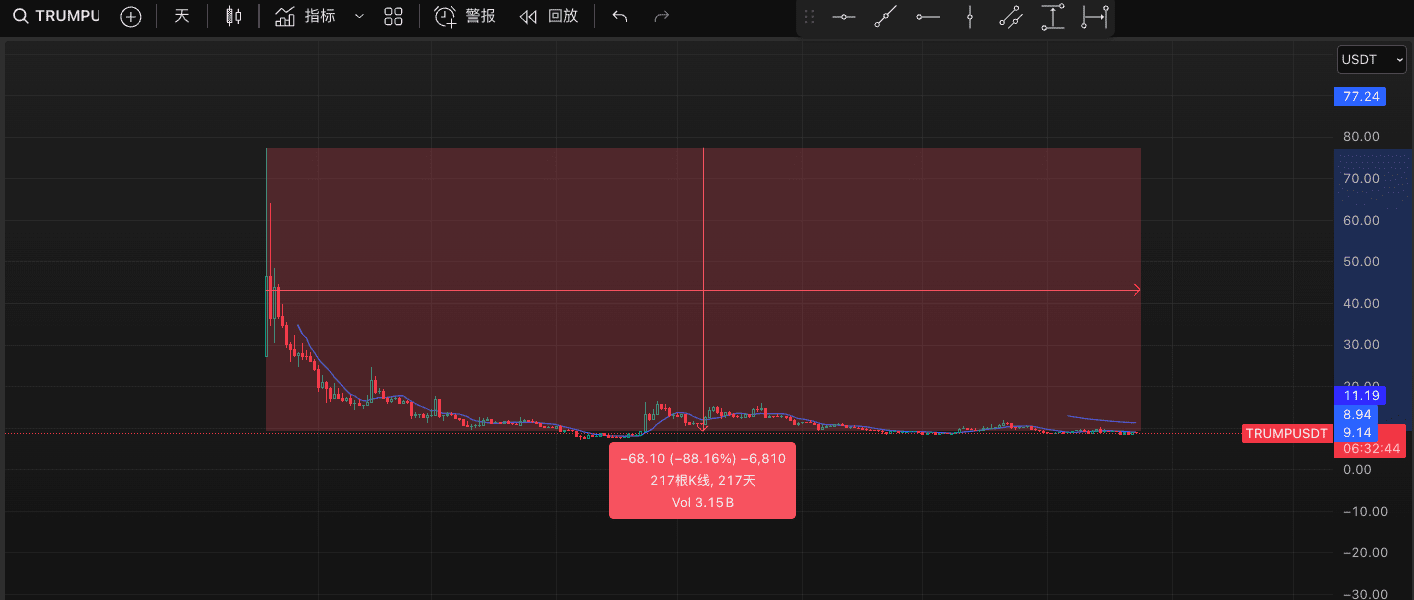Image resolution: width=1414 pixels, height=600 pixels.
Task: Click the 9.14 current price label
Action: (1356, 432)
